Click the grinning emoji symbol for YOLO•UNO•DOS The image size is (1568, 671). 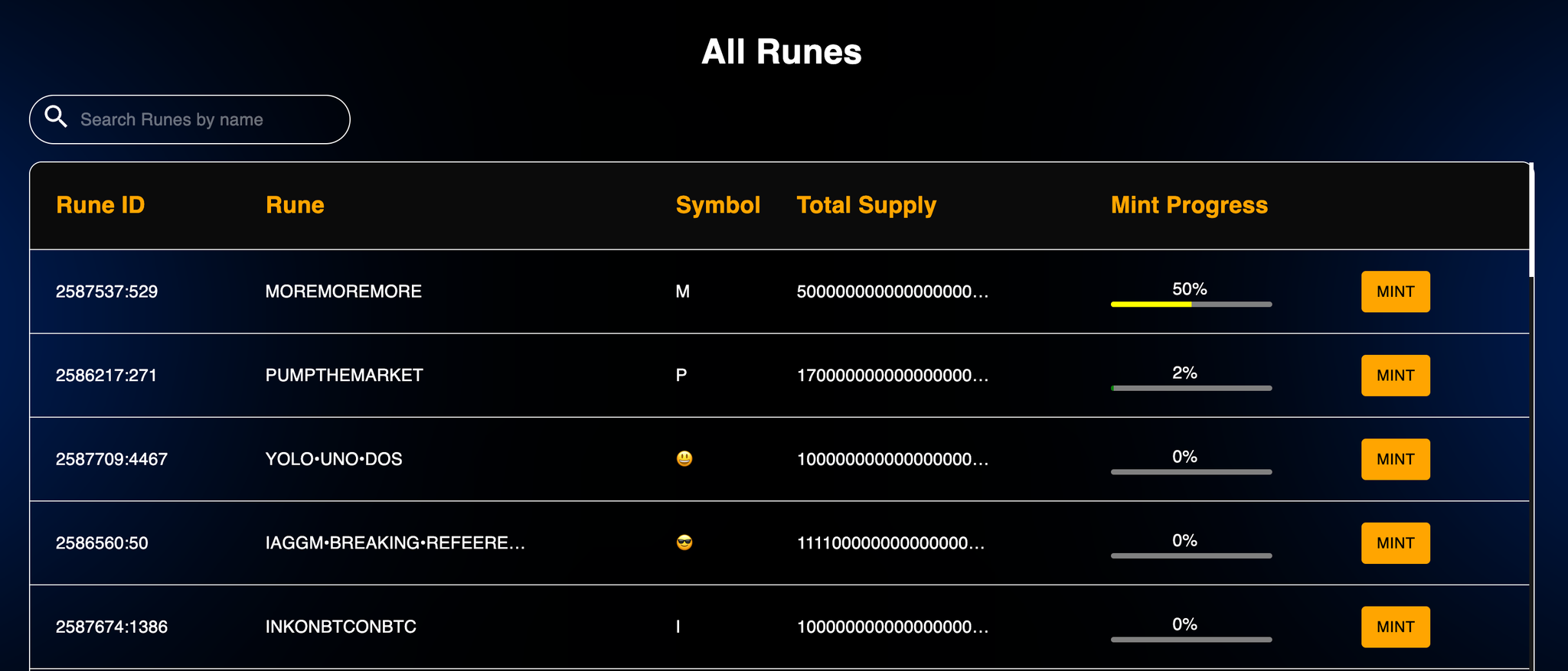pyautogui.click(x=684, y=459)
